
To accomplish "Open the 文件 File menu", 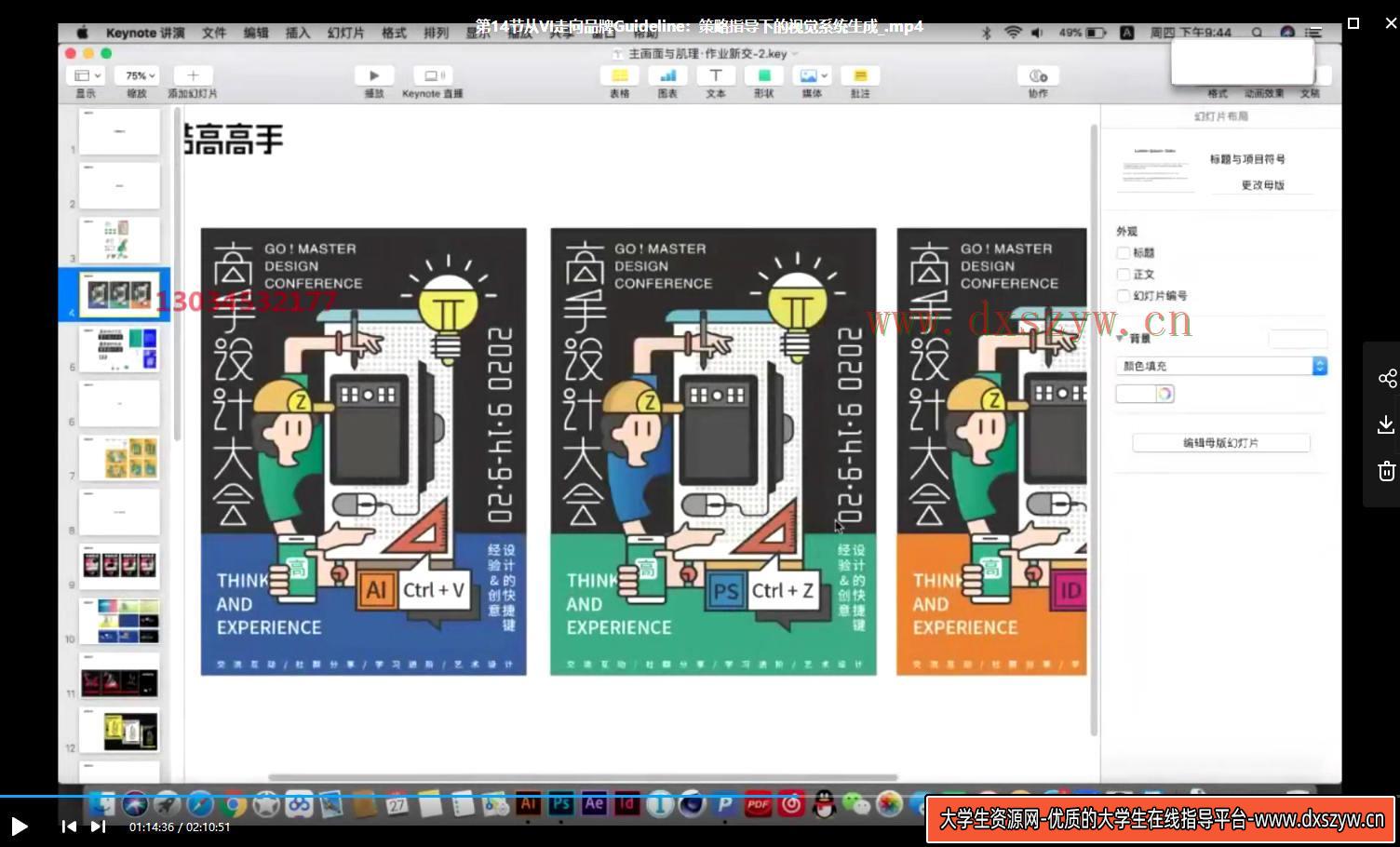I will click(x=214, y=33).
